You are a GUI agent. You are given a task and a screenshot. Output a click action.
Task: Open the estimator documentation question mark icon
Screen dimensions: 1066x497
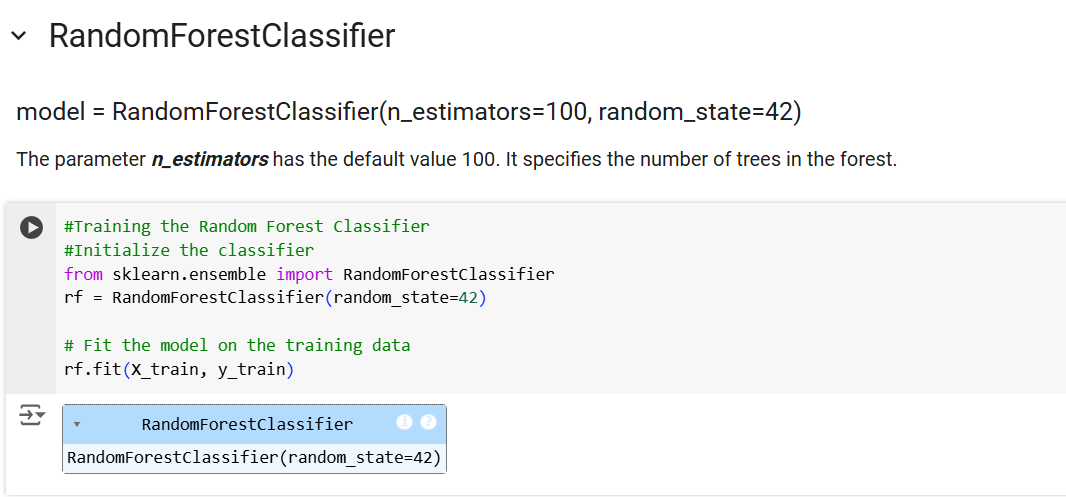[x=428, y=423]
